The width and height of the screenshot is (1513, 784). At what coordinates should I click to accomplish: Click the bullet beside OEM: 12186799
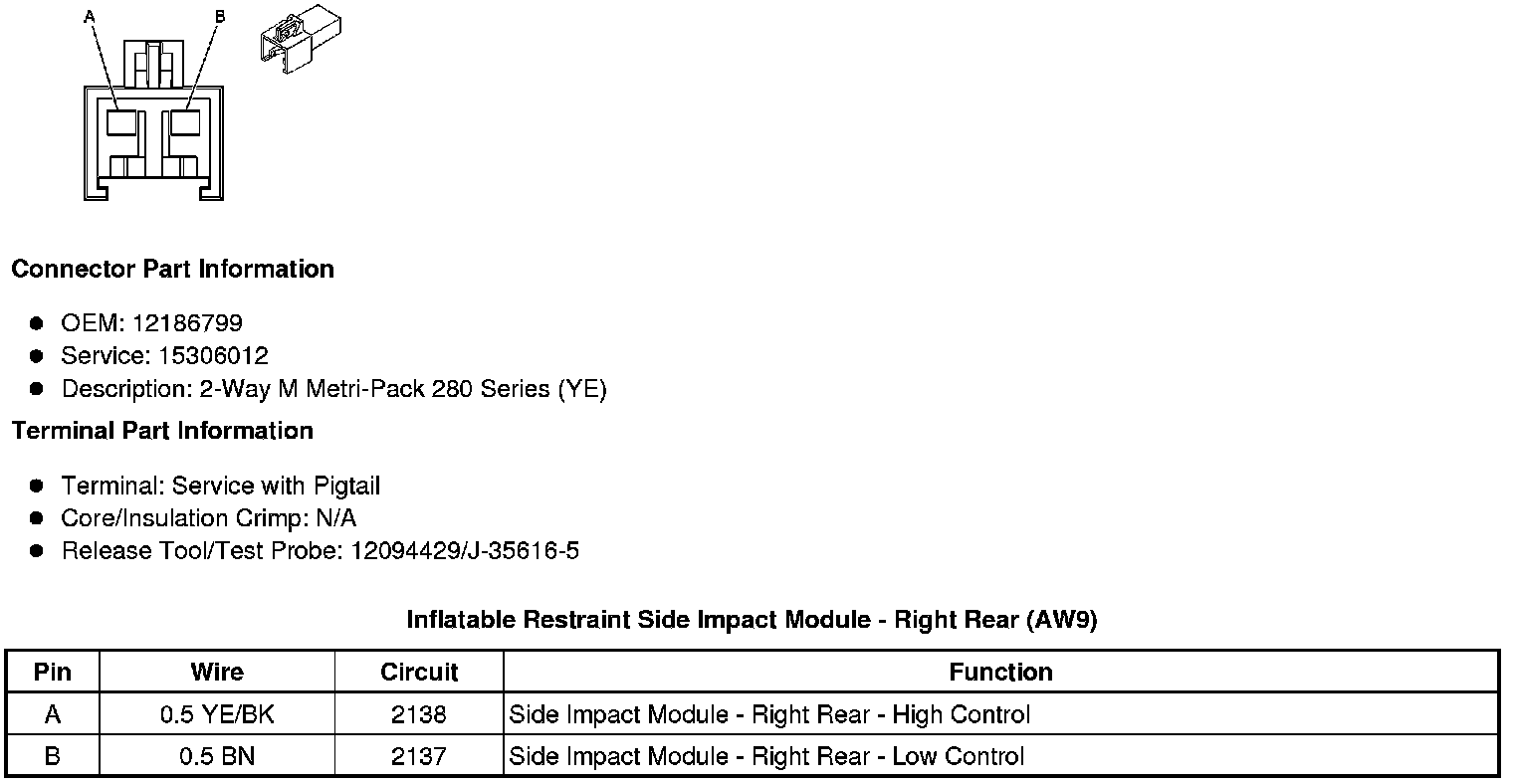37,323
